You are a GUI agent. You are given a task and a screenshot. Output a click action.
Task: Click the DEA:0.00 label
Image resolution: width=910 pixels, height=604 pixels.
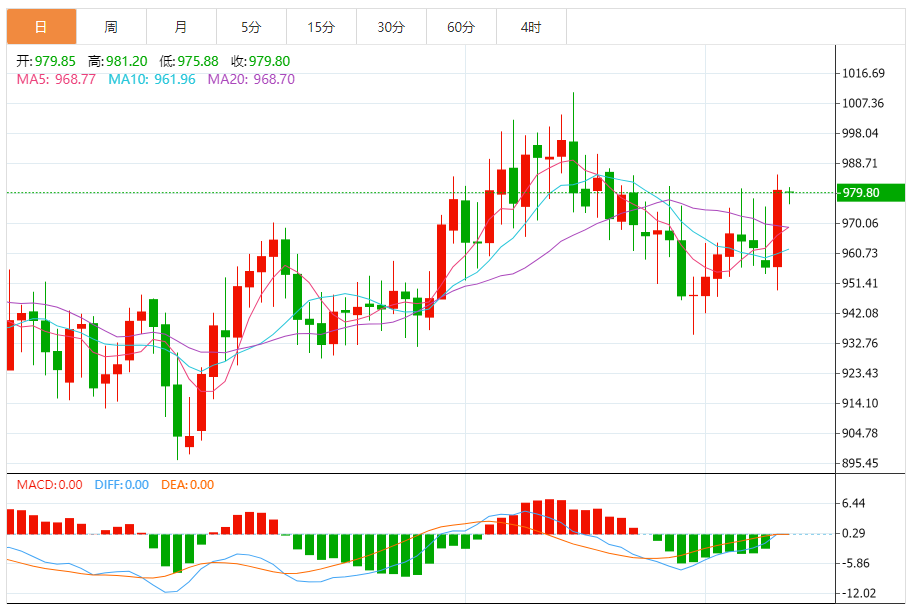pos(187,484)
